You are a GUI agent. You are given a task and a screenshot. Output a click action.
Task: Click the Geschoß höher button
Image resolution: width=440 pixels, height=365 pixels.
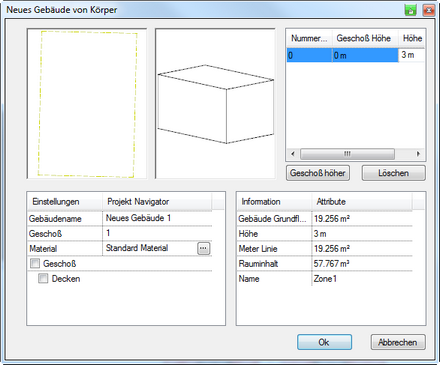(x=318, y=173)
